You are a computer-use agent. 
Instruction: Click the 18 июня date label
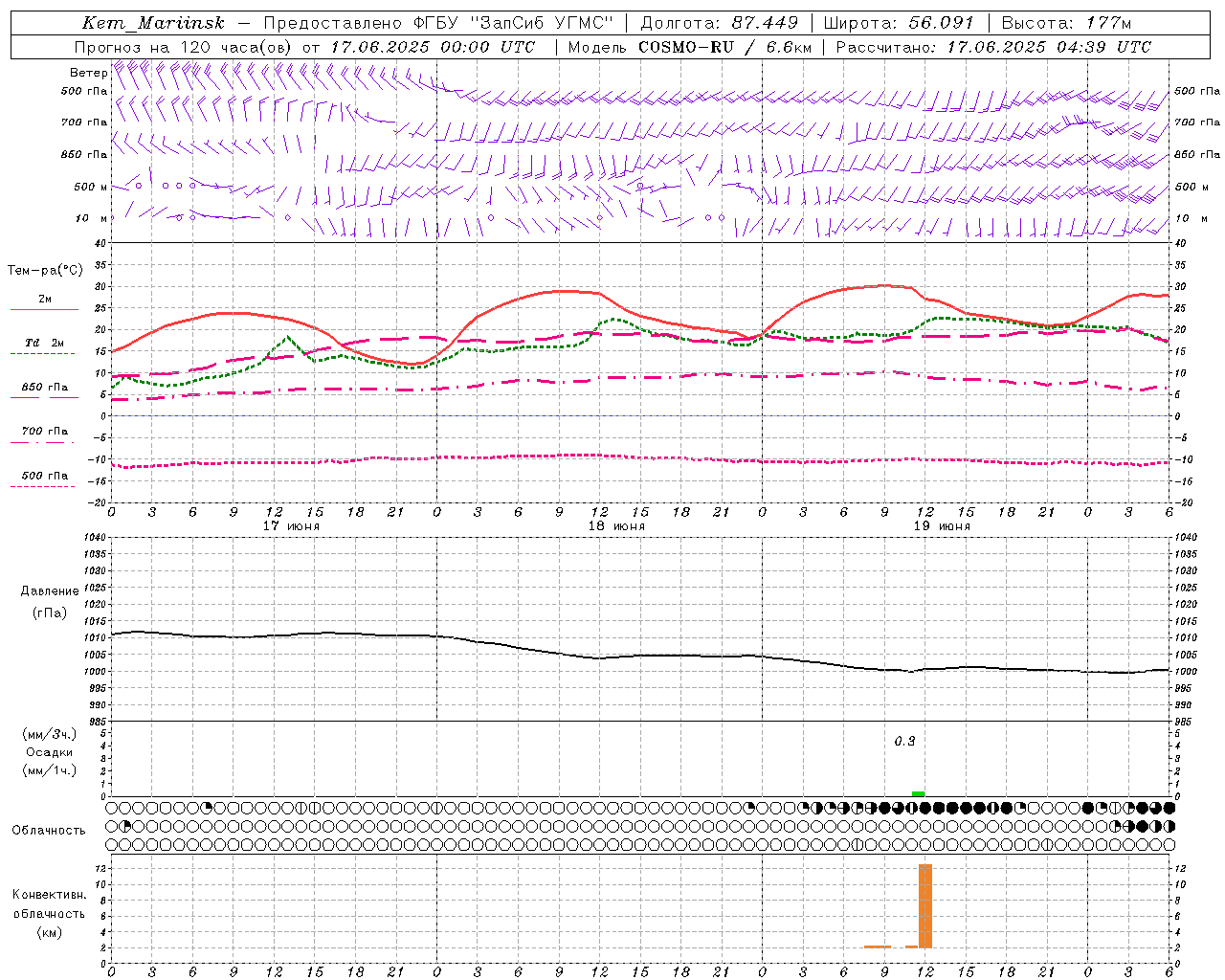pos(616,526)
